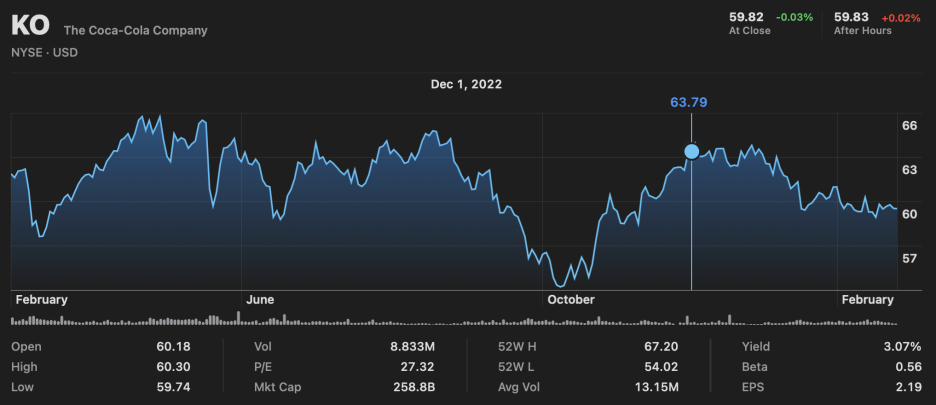The width and height of the screenshot is (936, 405).
Task: Click the last February x-axis label
Action: pyautogui.click(x=867, y=300)
